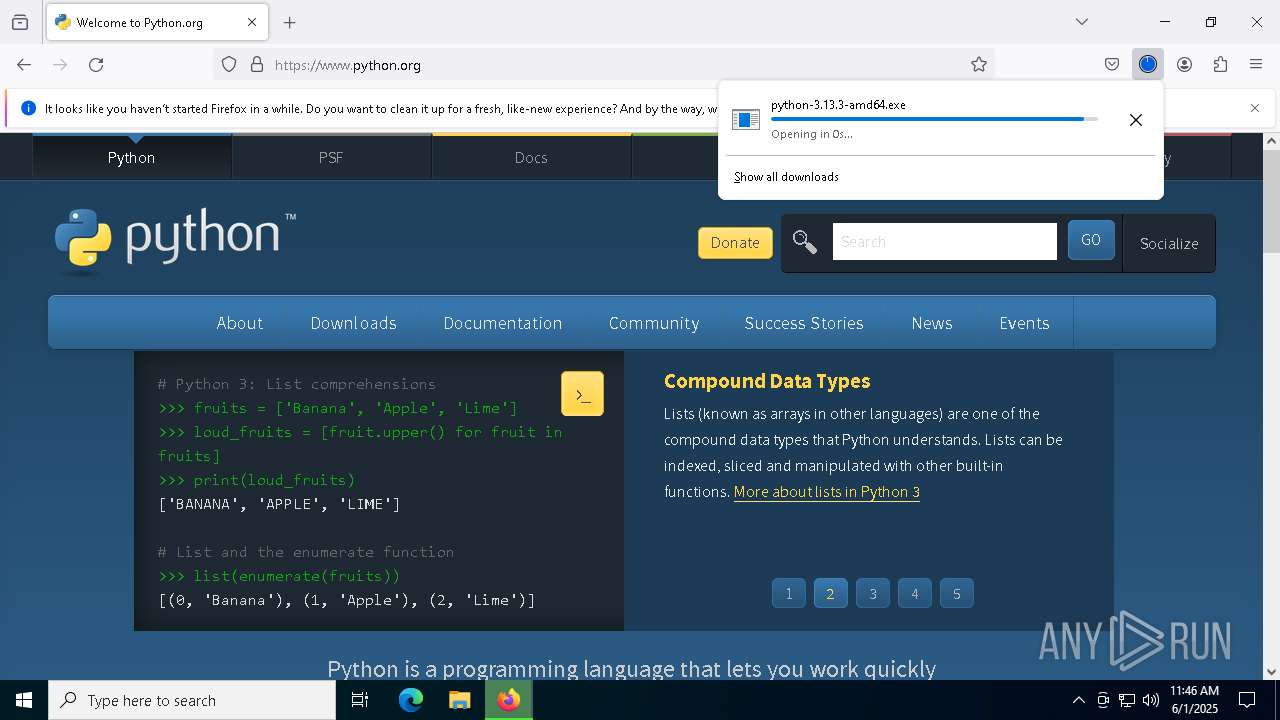Click the forward navigation arrow

click(60, 65)
